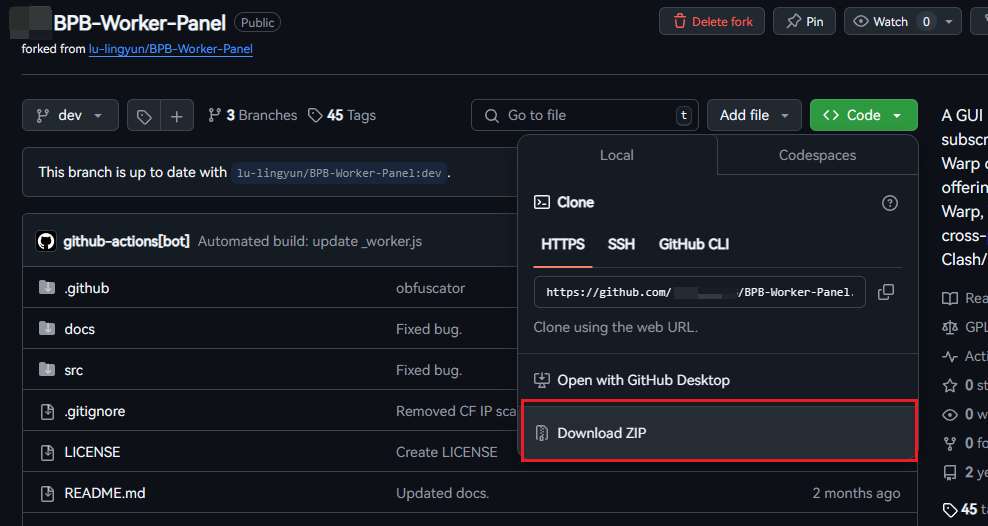Click the Create LICENSE commit message
The image size is (988, 526).
[447, 452]
